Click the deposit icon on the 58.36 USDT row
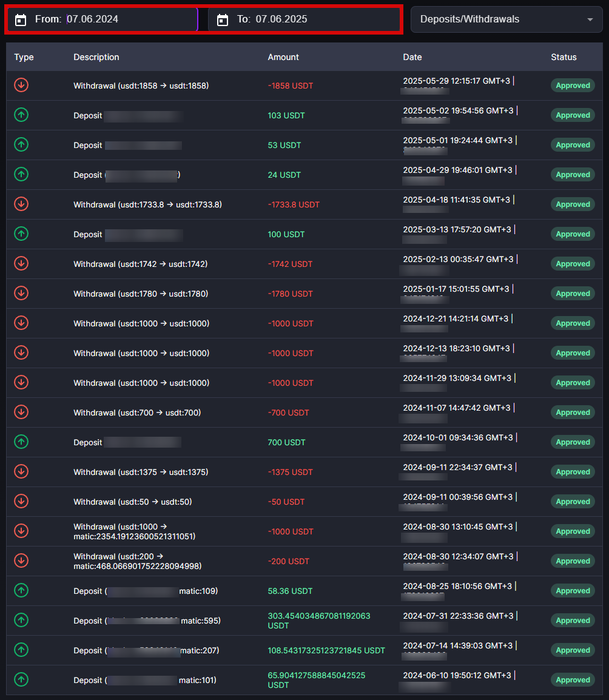 point(21,591)
